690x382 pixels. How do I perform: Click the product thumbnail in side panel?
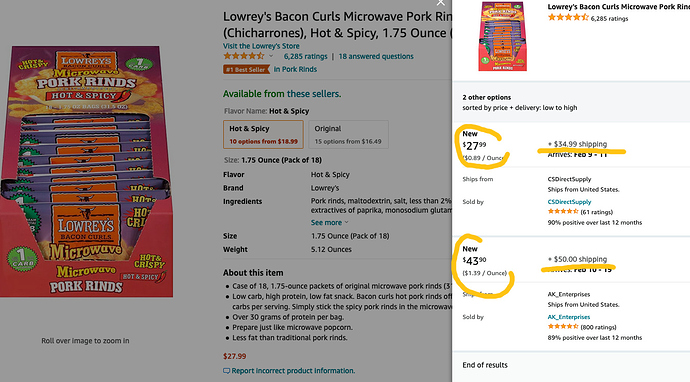503,36
